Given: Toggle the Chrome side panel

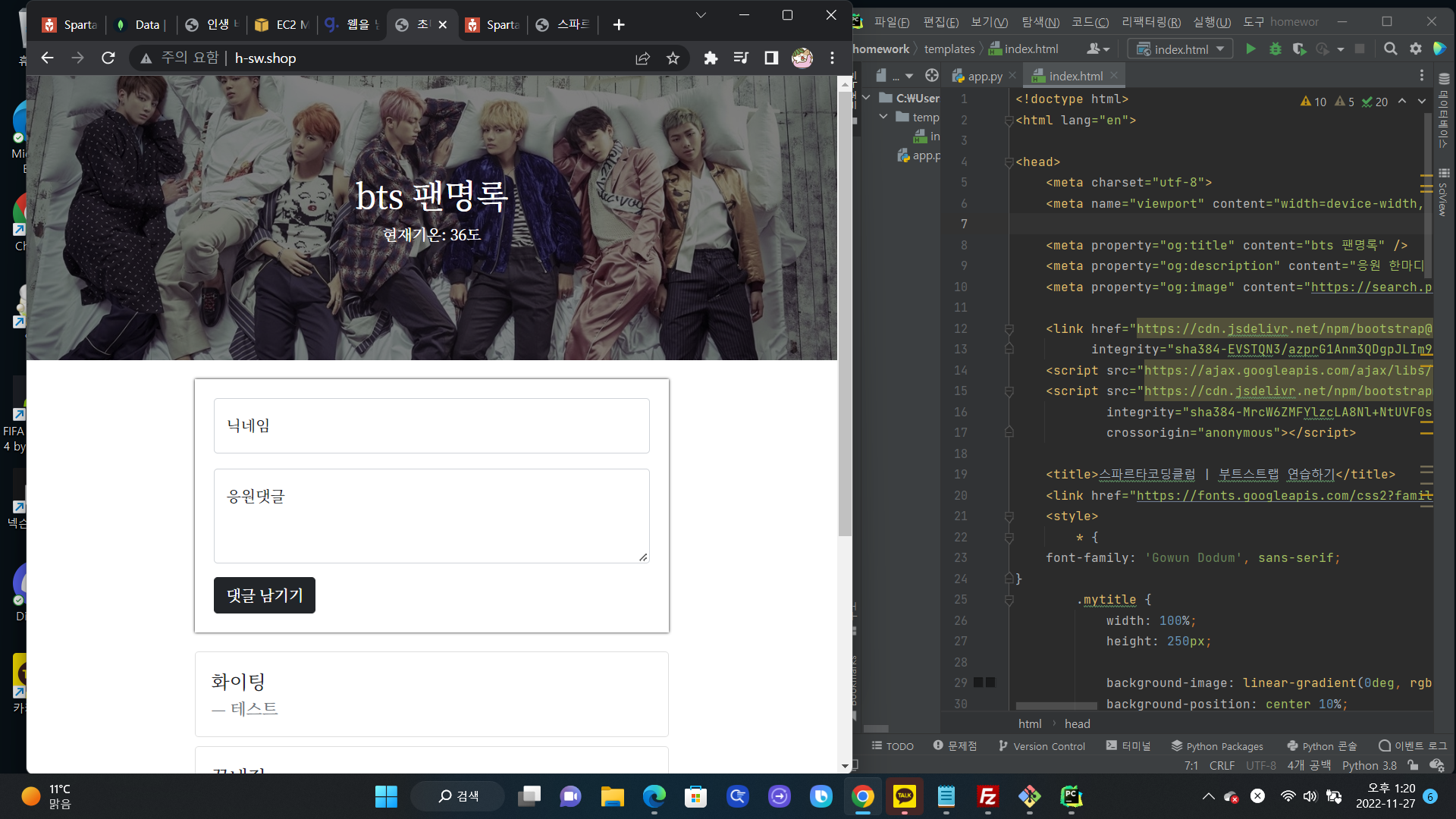Looking at the screenshot, I should 771,58.
